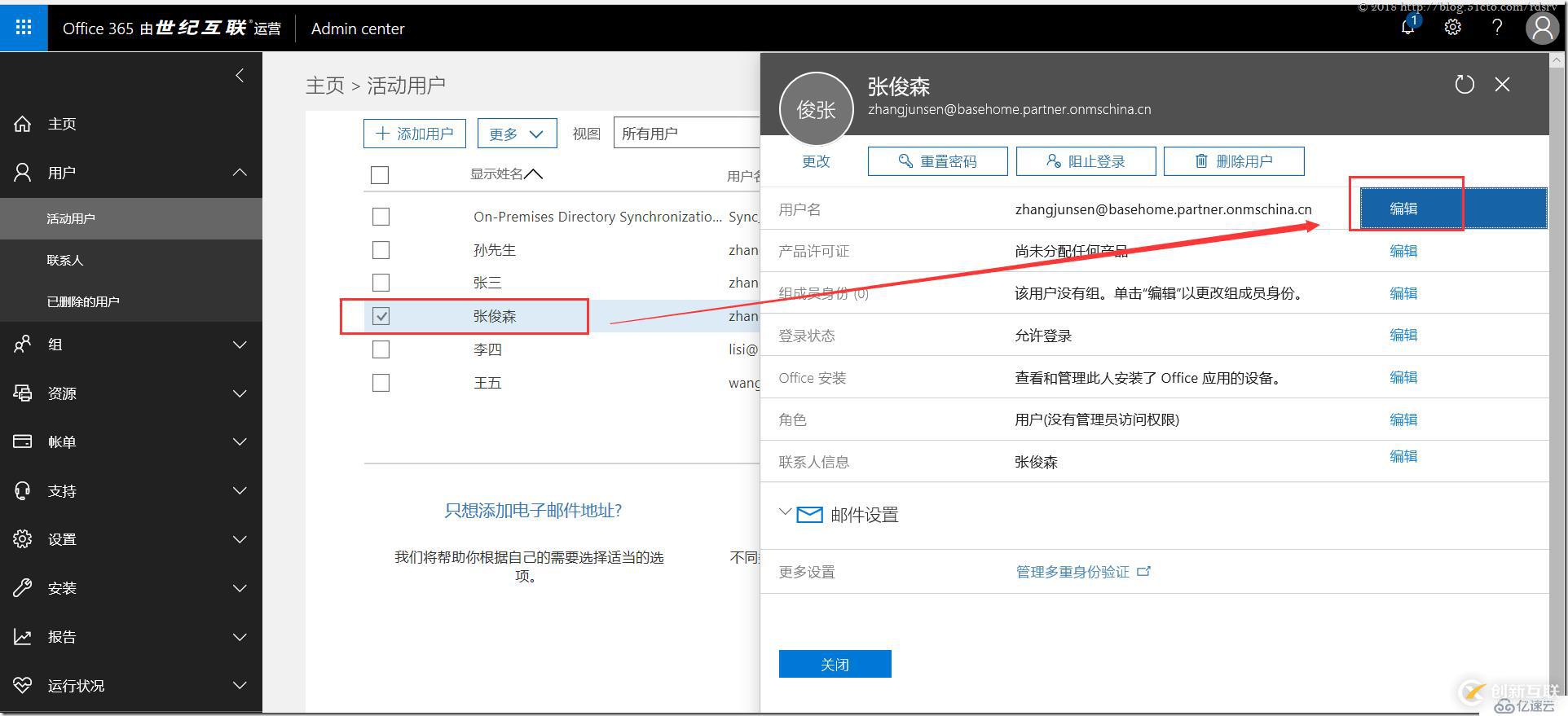
Task: Click 编辑 link for 产品许可证
Action: [x=1403, y=251]
